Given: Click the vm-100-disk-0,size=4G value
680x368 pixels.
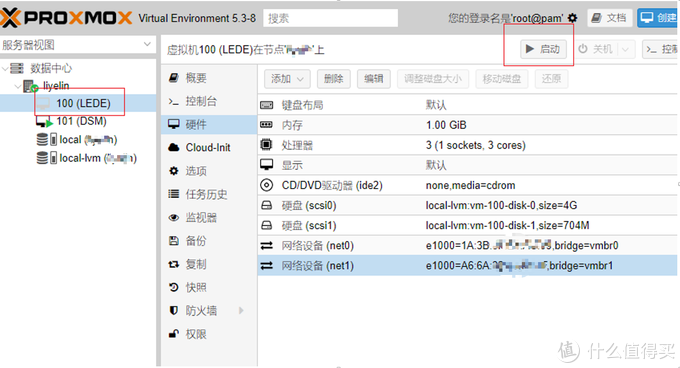Looking at the screenshot, I should point(501,205).
